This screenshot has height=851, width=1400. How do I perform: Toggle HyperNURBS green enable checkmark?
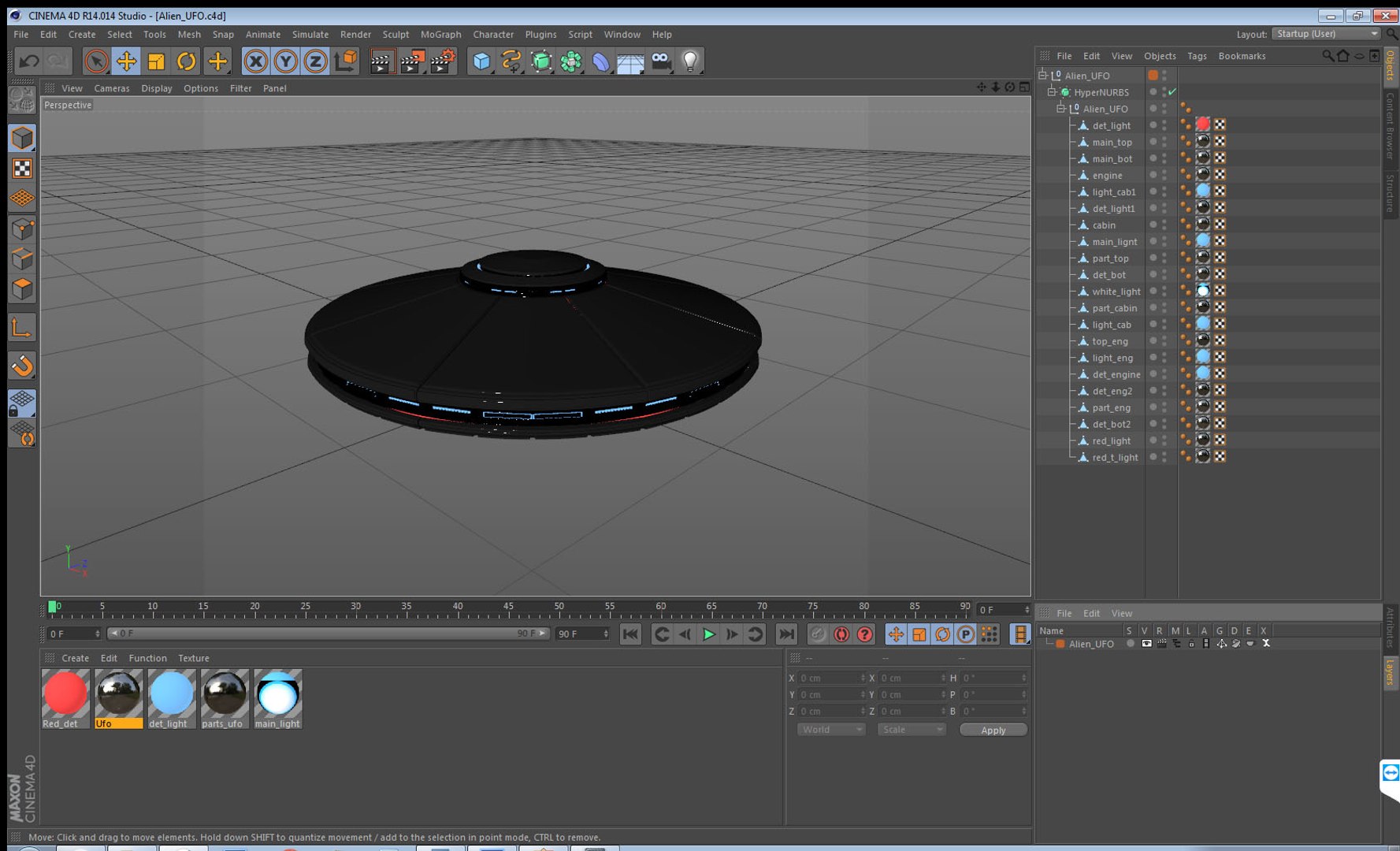pyautogui.click(x=1172, y=92)
